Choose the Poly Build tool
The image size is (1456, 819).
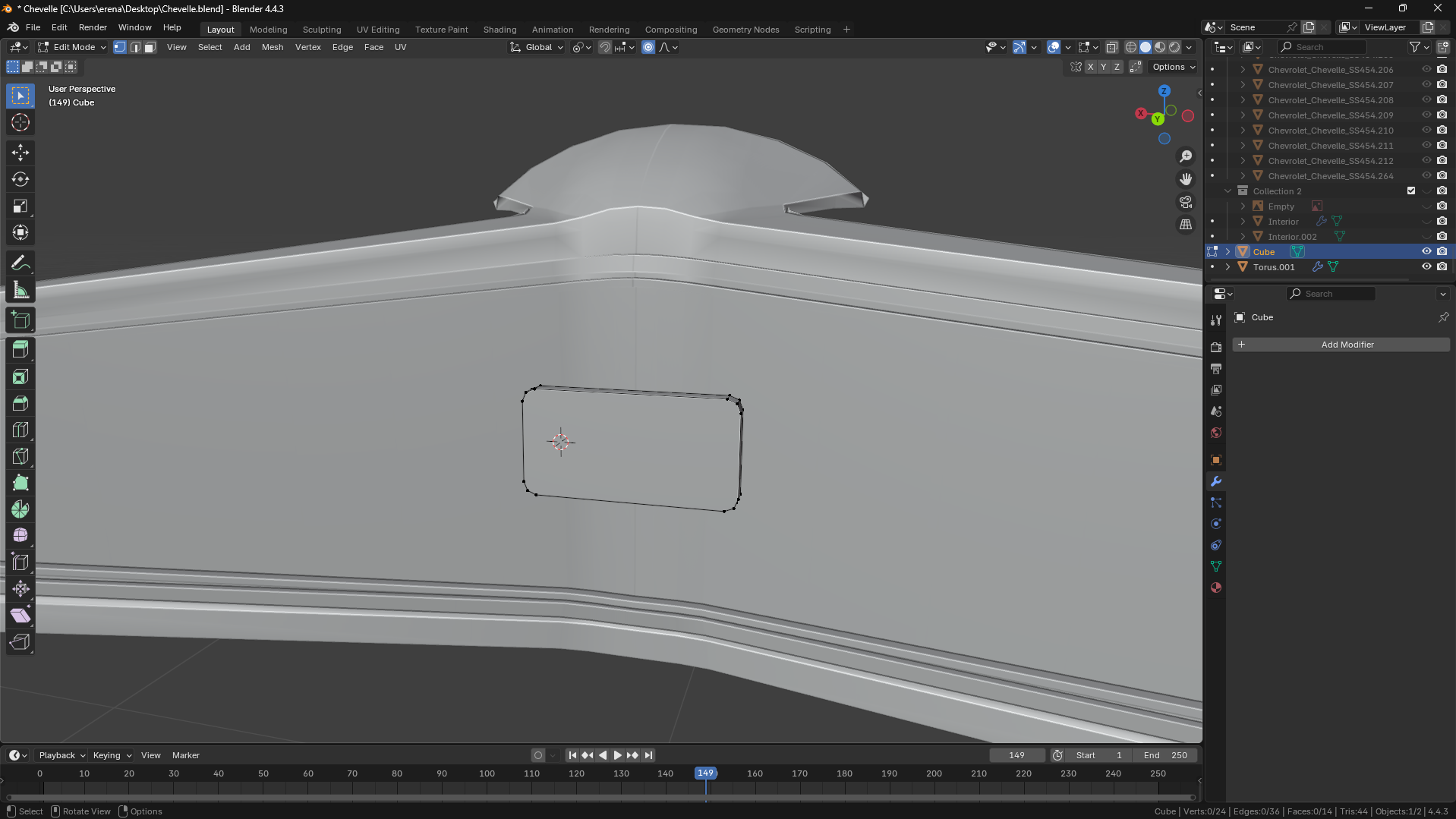coord(20,483)
